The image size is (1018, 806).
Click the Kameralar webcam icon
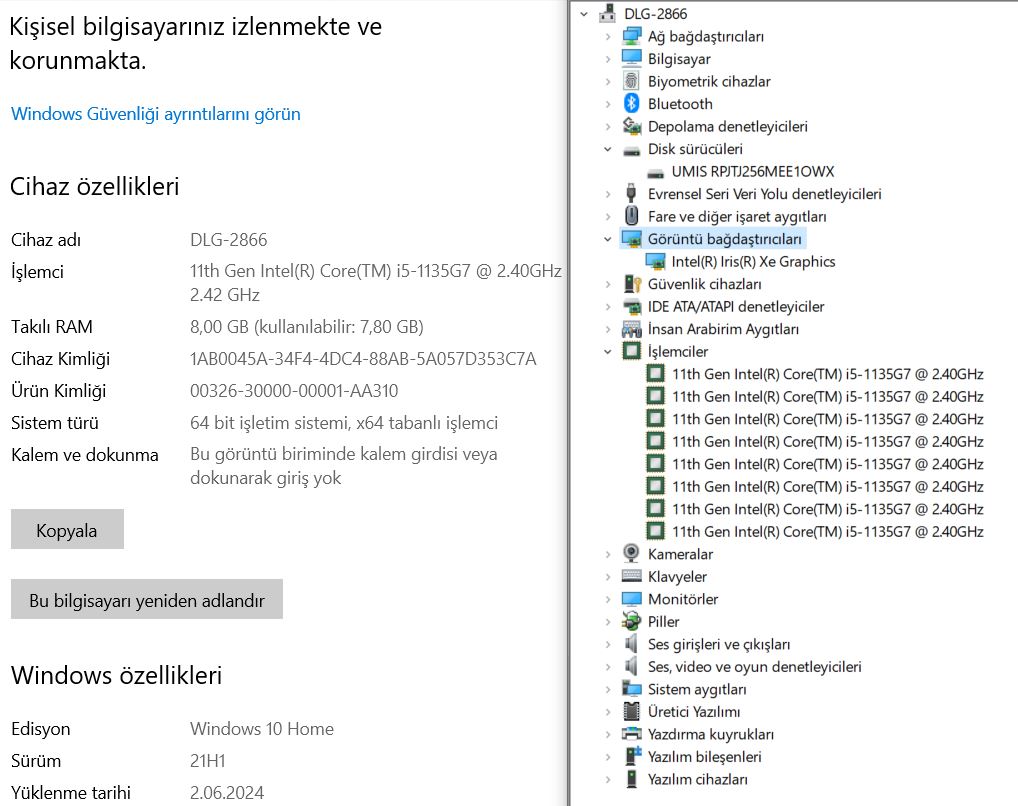click(x=631, y=554)
